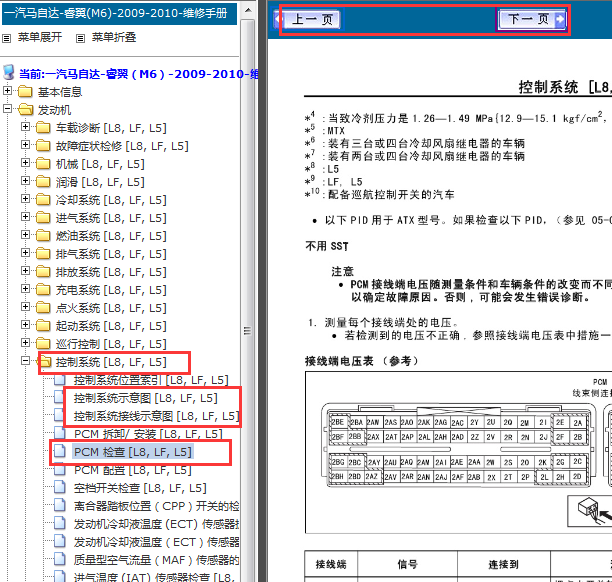
Task: Expand the 润滑 [L8, LF, L5] node
Action: tap(25, 180)
